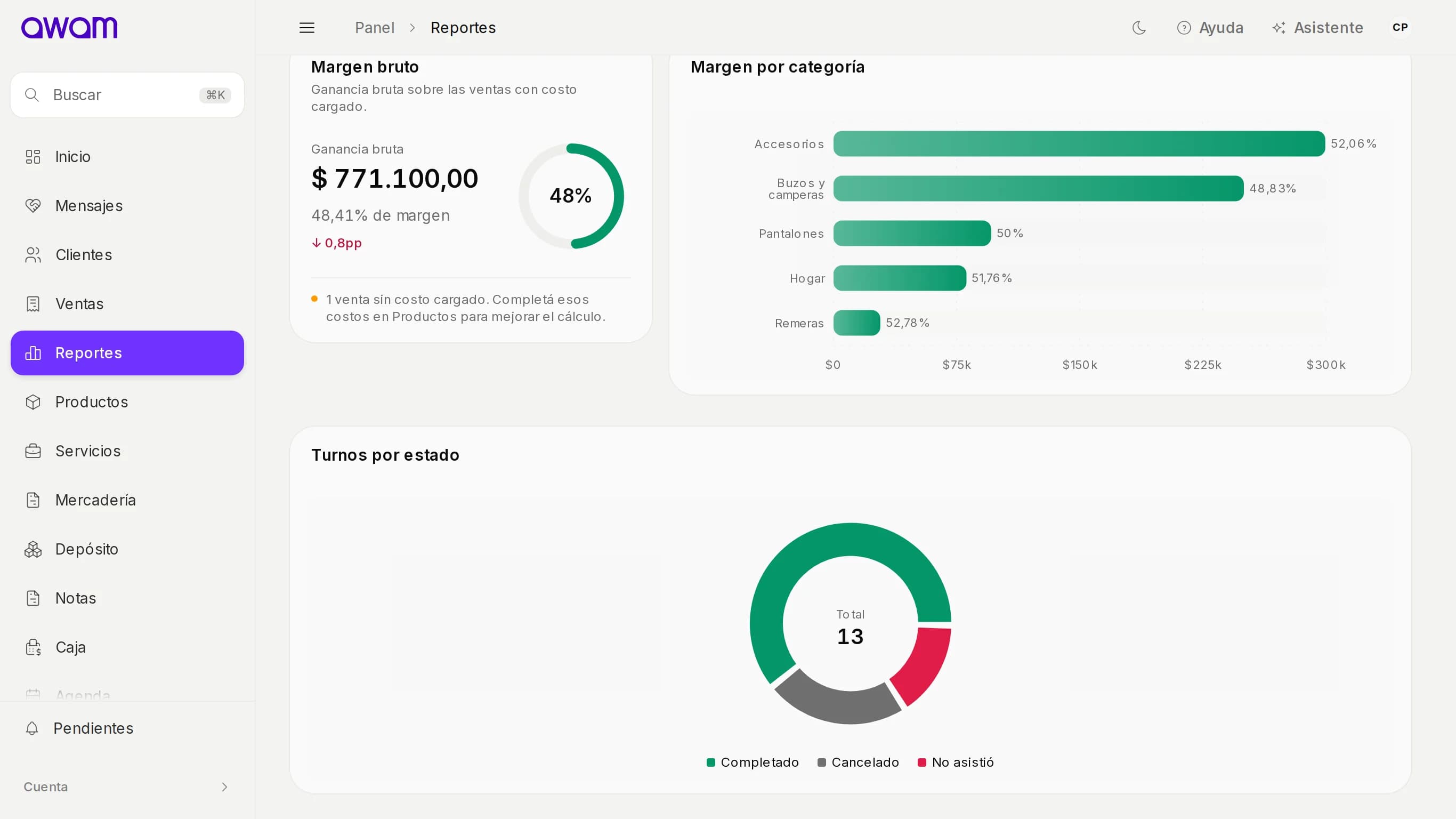Click the Hogar 51,76% bar
Image resolution: width=1456 pixels, height=819 pixels.
pos(899,278)
